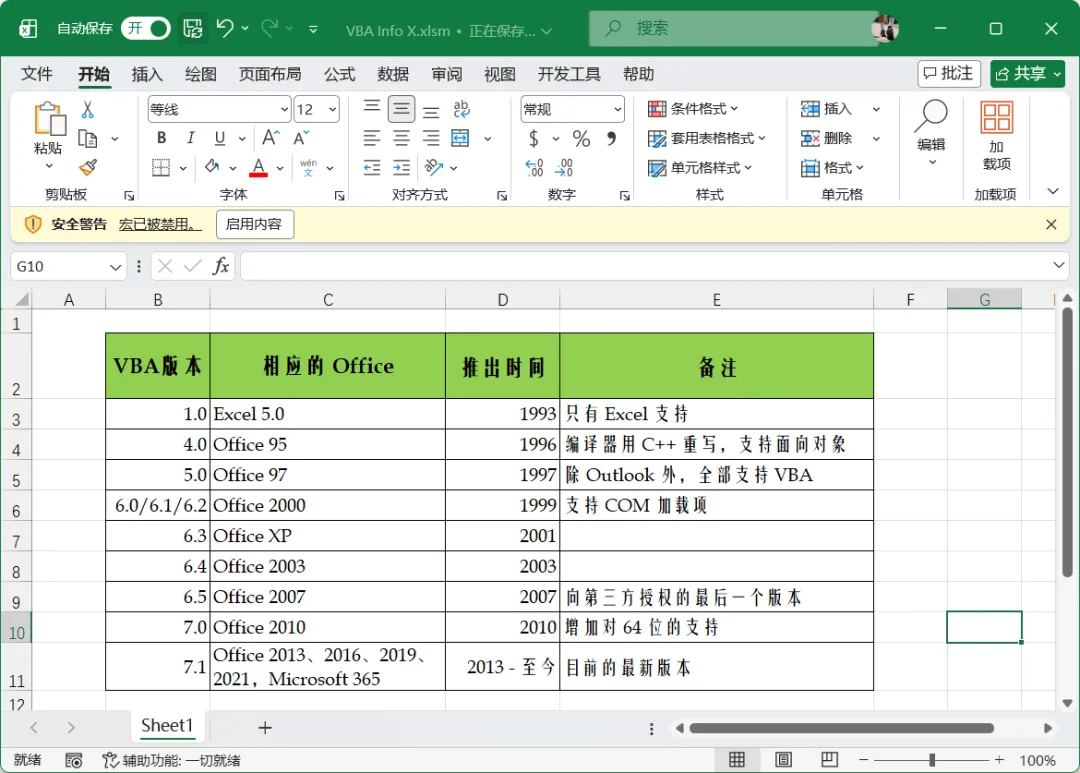This screenshot has width=1080, height=773.
Task: Increase indent in cell
Action: pyautogui.click(x=402, y=167)
